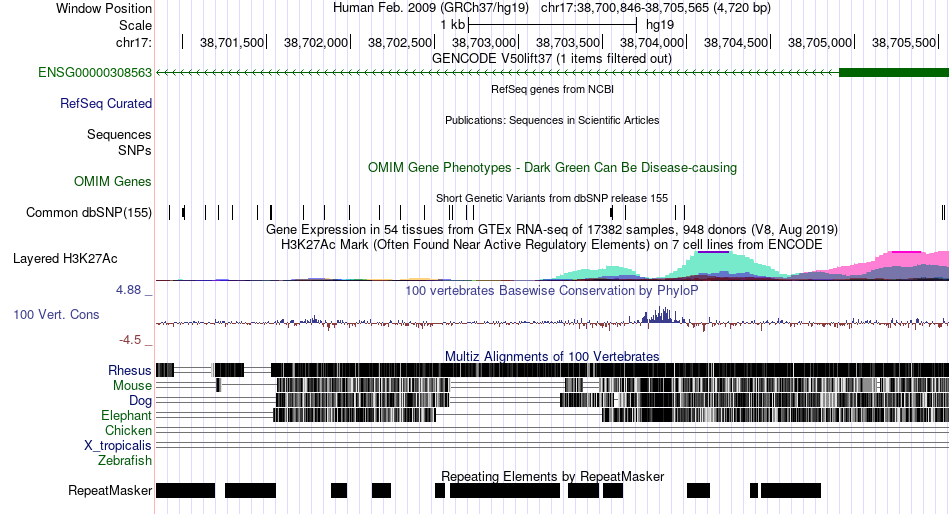Select the Common dbSNP(155) track label
Screen dimensions: 950x514
pos(88,213)
